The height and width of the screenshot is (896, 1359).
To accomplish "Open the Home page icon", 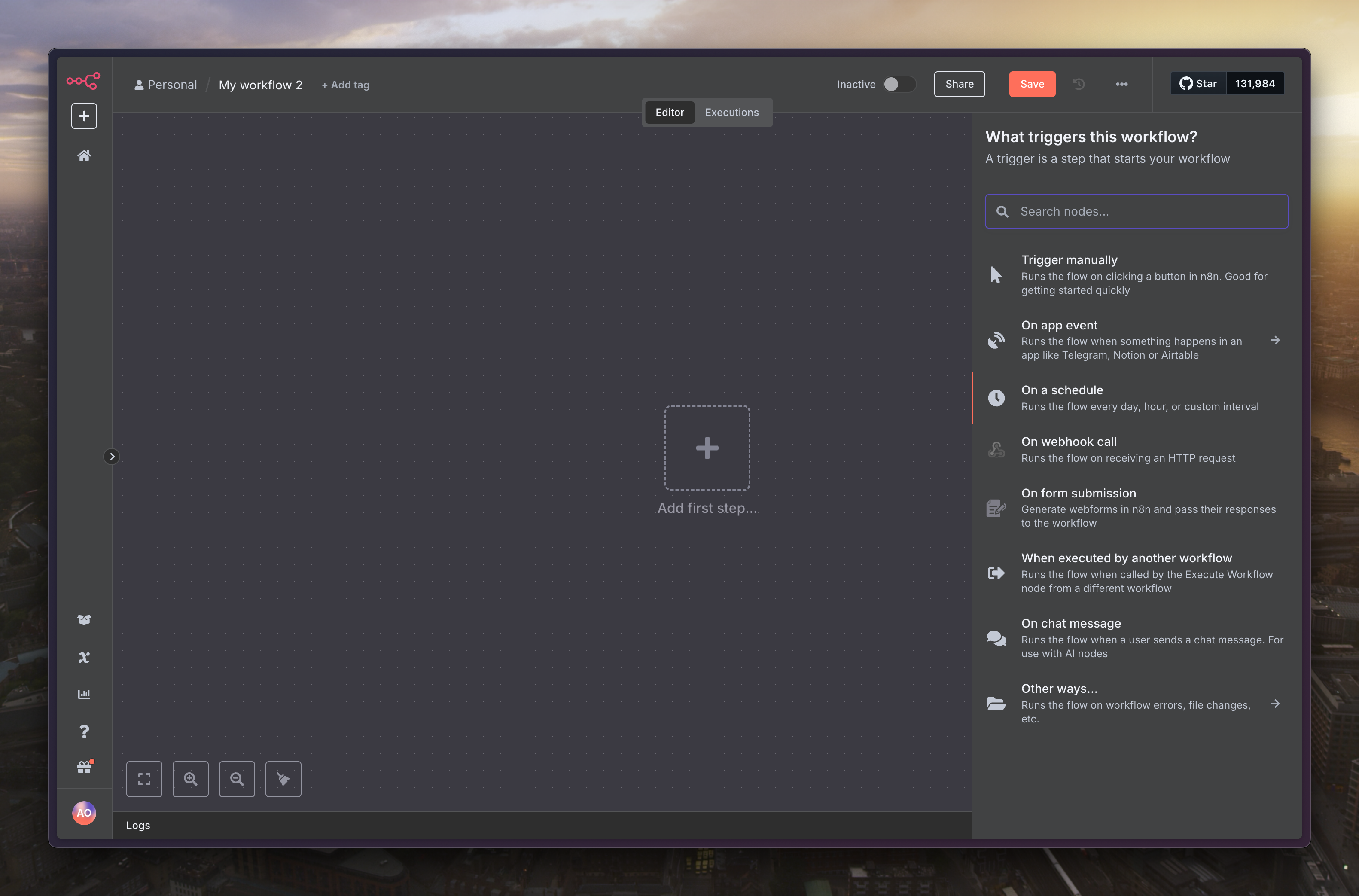I will click(84, 155).
